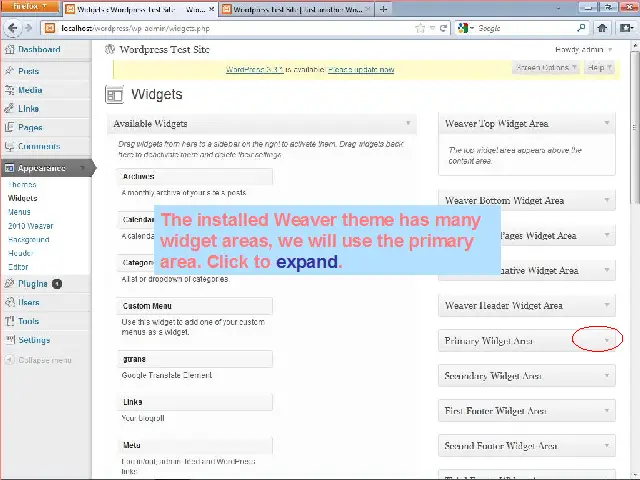The width and height of the screenshot is (640, 480).
Task: Click the browser back arrow button
Action: coord(12,28)
